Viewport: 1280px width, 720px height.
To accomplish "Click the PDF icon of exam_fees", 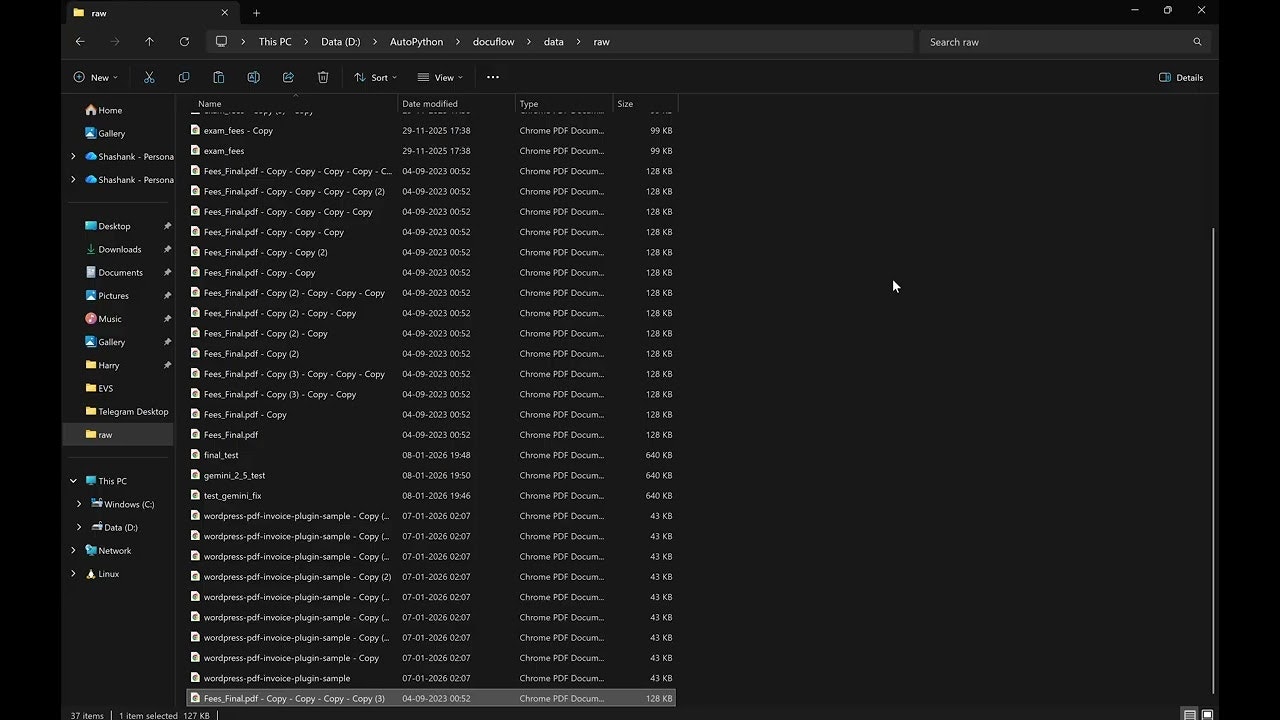I will point(195,151).
